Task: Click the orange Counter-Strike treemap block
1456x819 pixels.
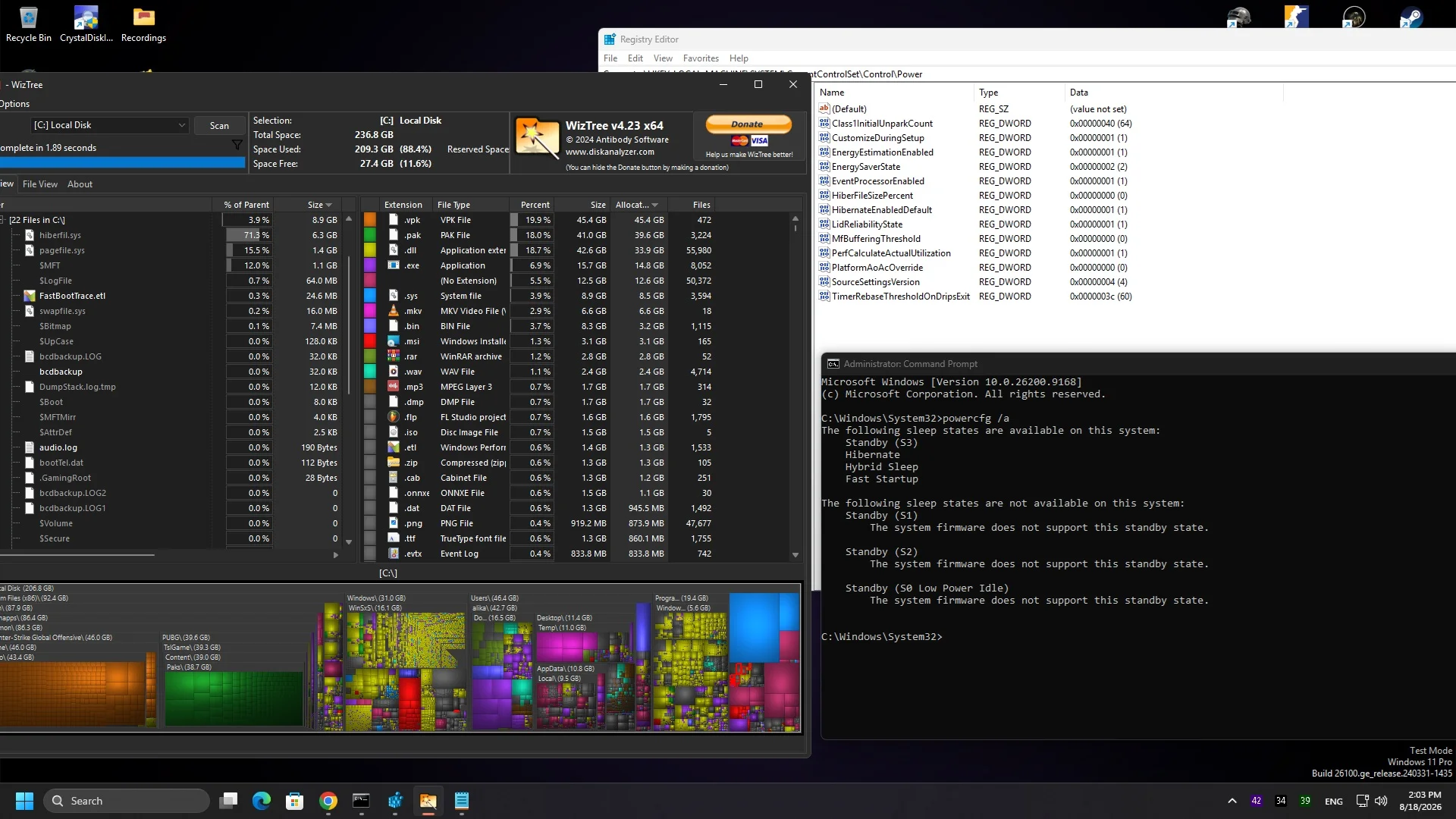Action: (x=74, y=693)
